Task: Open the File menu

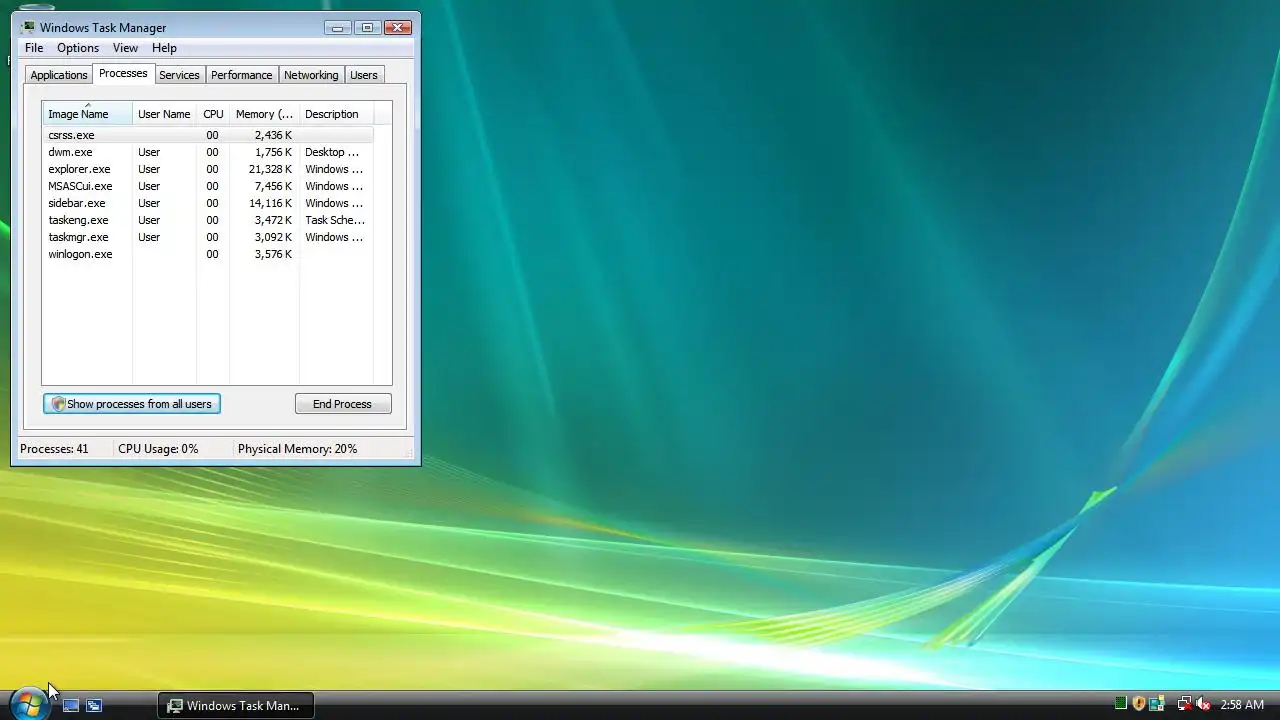Action: 34,48
